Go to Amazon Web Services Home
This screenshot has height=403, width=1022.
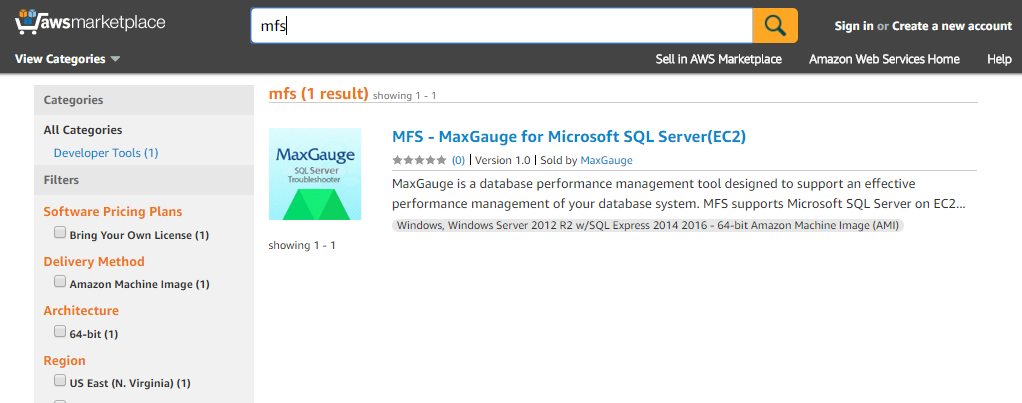click(884, 59)
